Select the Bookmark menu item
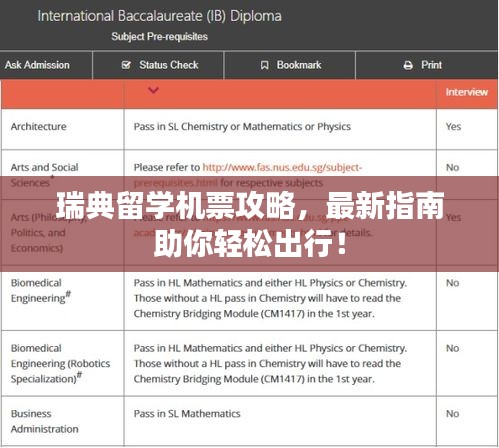 point(290,65)
